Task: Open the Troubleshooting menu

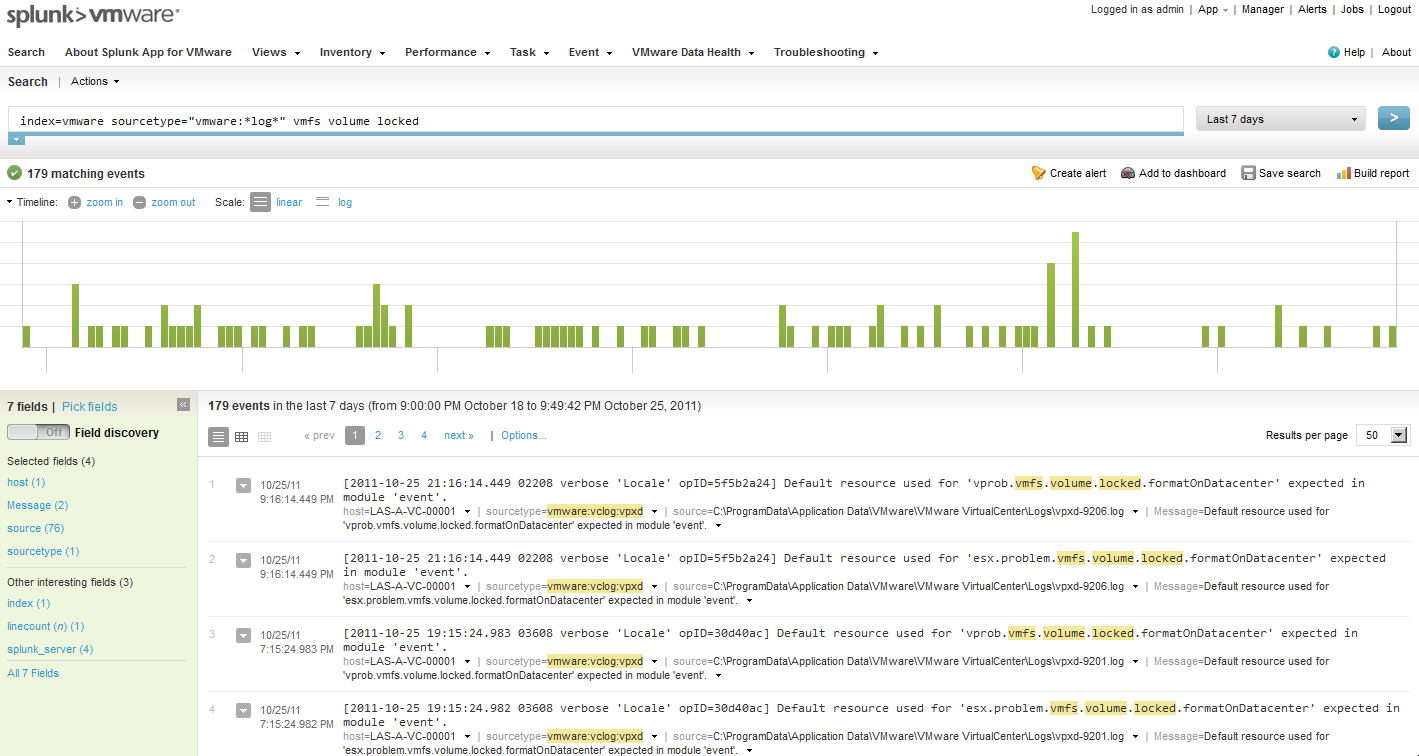Action: pyautogui.click(x=825, y=52)
